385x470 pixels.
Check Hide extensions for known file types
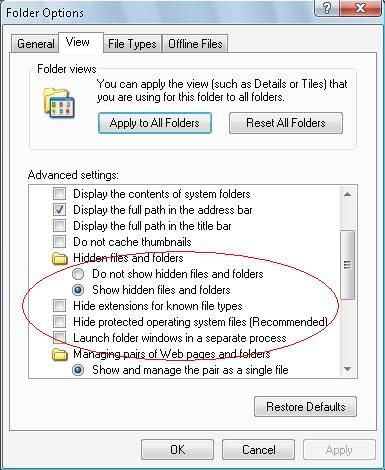point(60,306)
